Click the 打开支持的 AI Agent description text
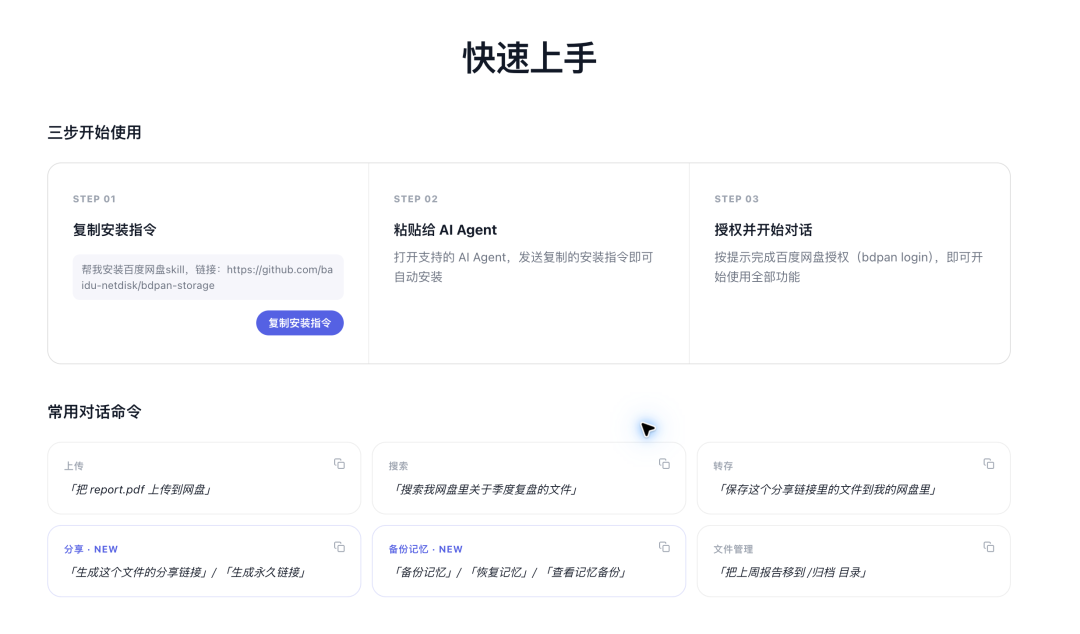This screenshot has width=1080, height=634. (x=523, y=267)
